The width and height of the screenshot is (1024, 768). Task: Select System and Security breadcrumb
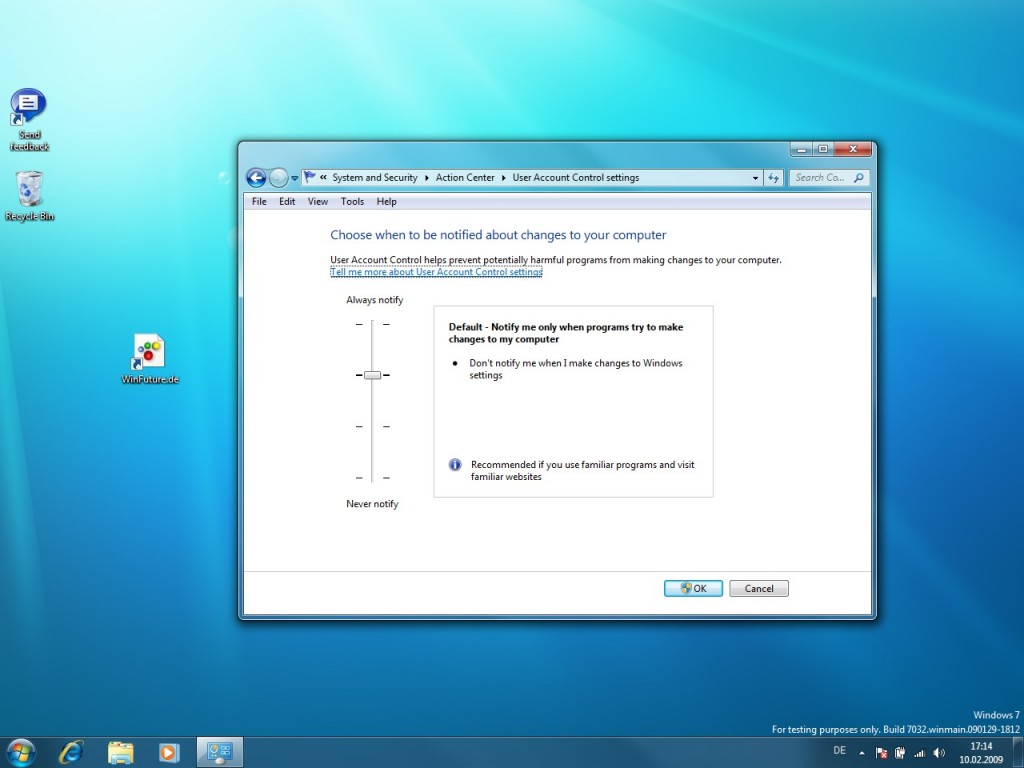375,178
